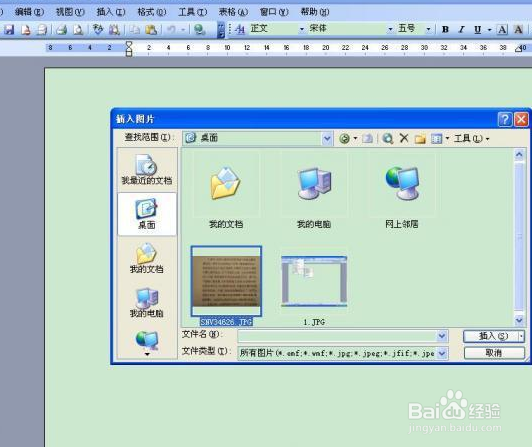Screen dimensions: 532x447
Task: Open the Table 表格 menu
Action: coord(233,12)
